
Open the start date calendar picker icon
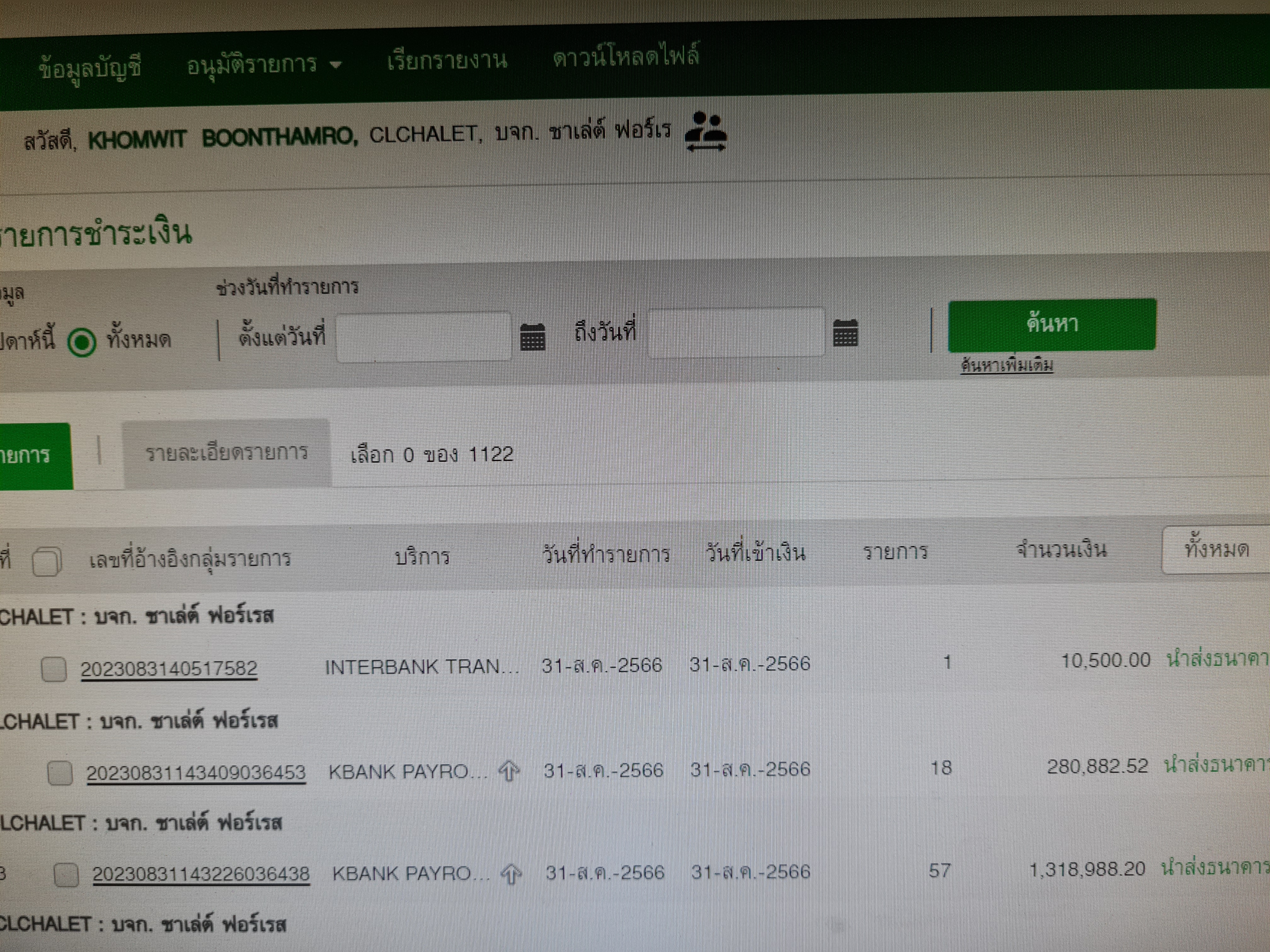tap(532, 336)
